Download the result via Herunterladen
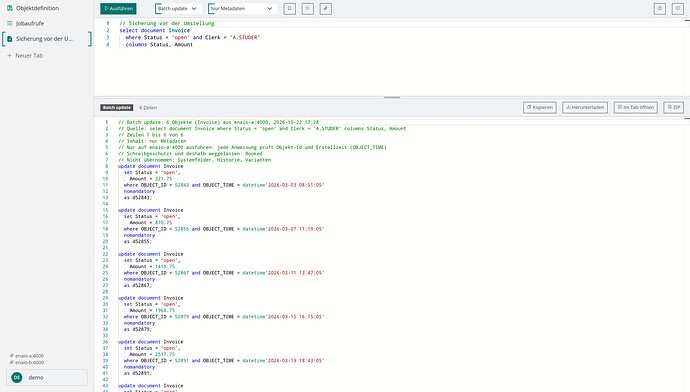The image size is (690, 392). pyautogui.click(x=585, y=107)
